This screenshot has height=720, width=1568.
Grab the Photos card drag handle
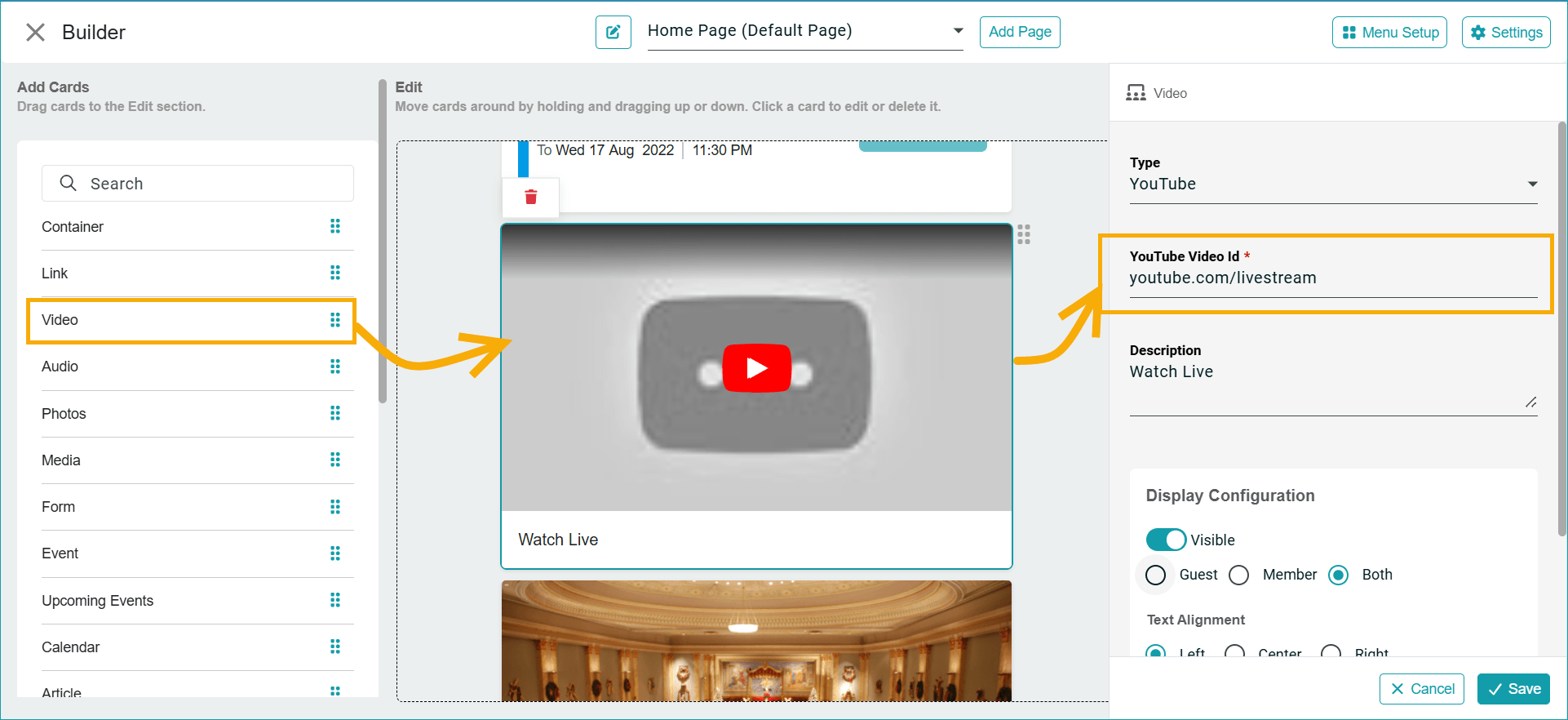(x=335, y=413)
